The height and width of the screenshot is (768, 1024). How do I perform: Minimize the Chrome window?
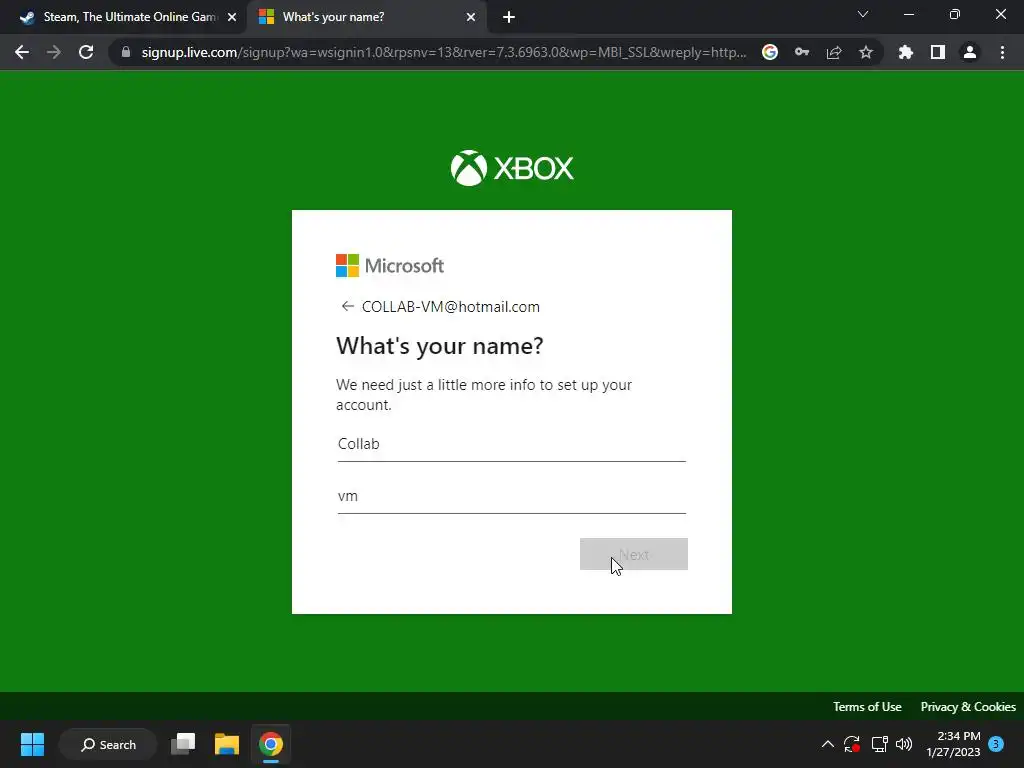coord(908,14)
